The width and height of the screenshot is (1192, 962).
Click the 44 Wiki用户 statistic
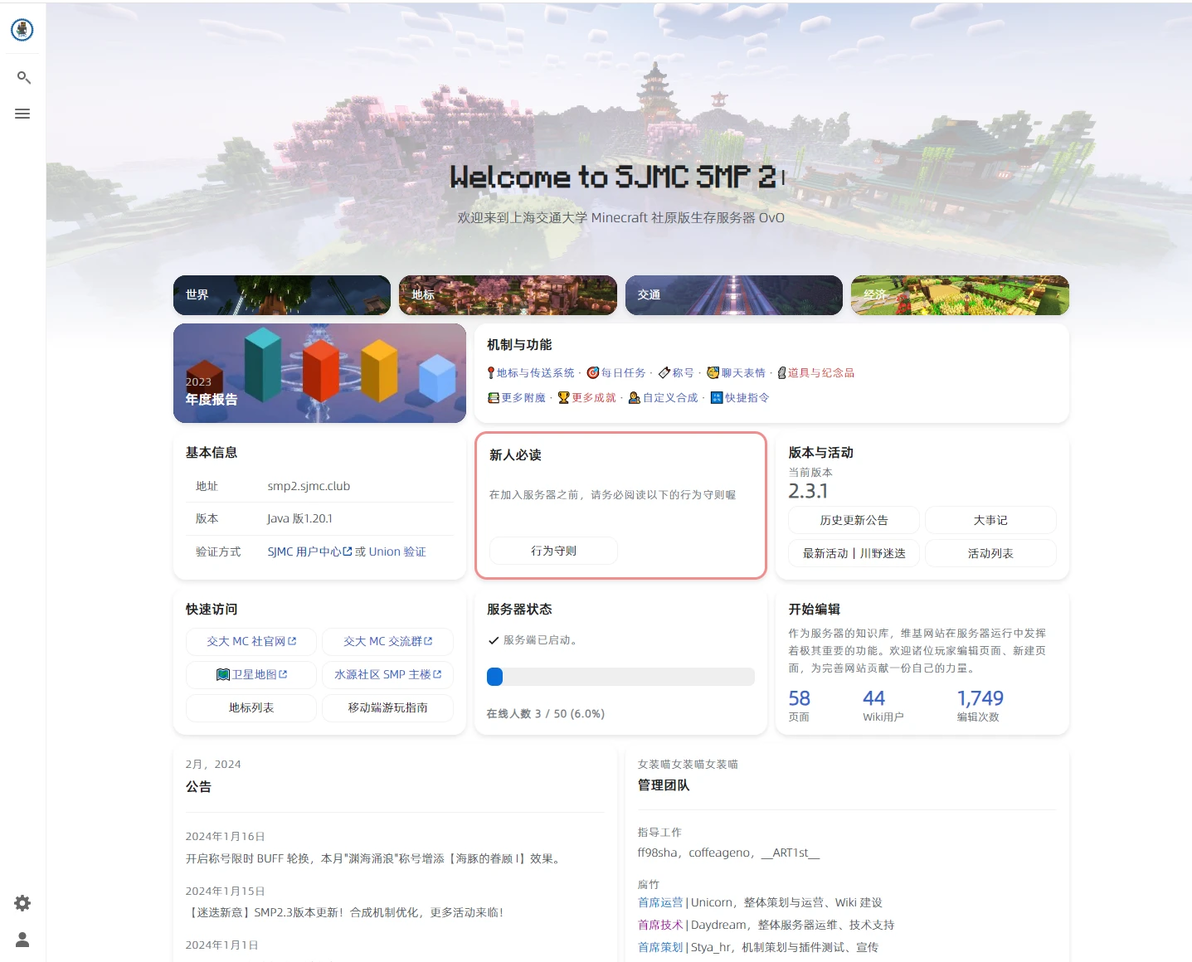[x=883, y=706]
